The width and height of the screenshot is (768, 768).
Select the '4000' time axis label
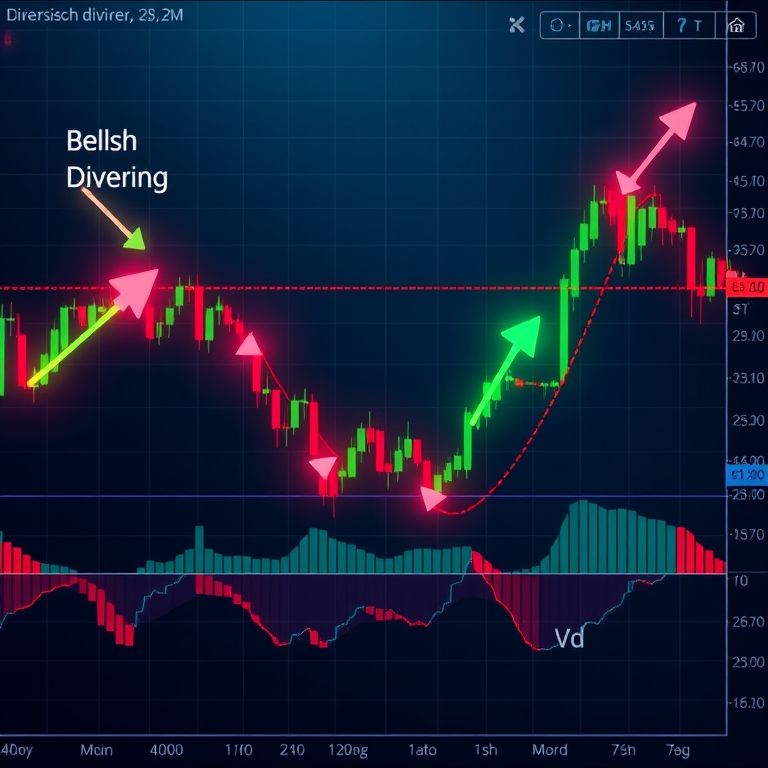(x=168, y=749)
